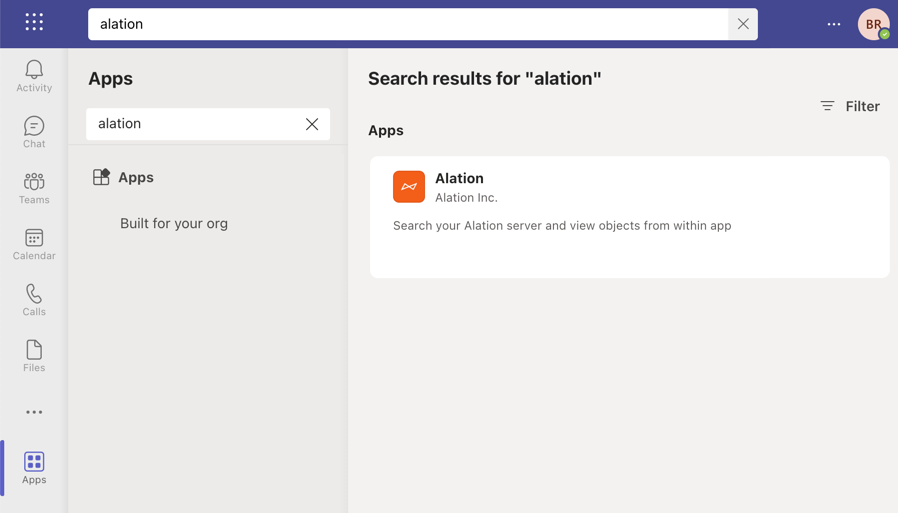The image size is (898, 513).
Task: Clear the Apps panel search field
Action: pos(312,124)
